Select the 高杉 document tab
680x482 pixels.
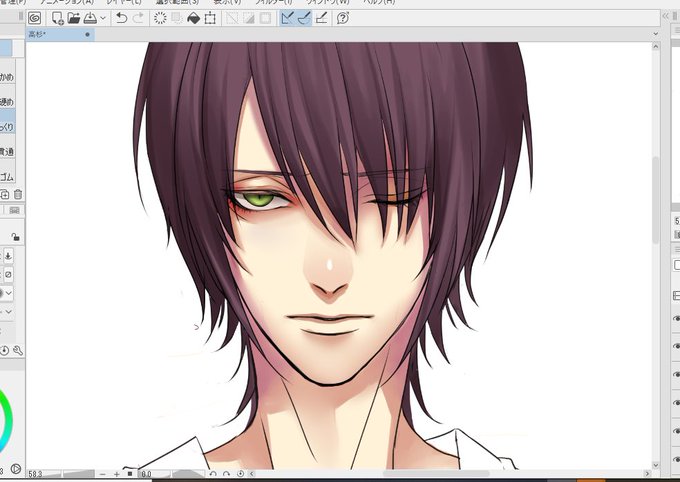pos(60,34)
